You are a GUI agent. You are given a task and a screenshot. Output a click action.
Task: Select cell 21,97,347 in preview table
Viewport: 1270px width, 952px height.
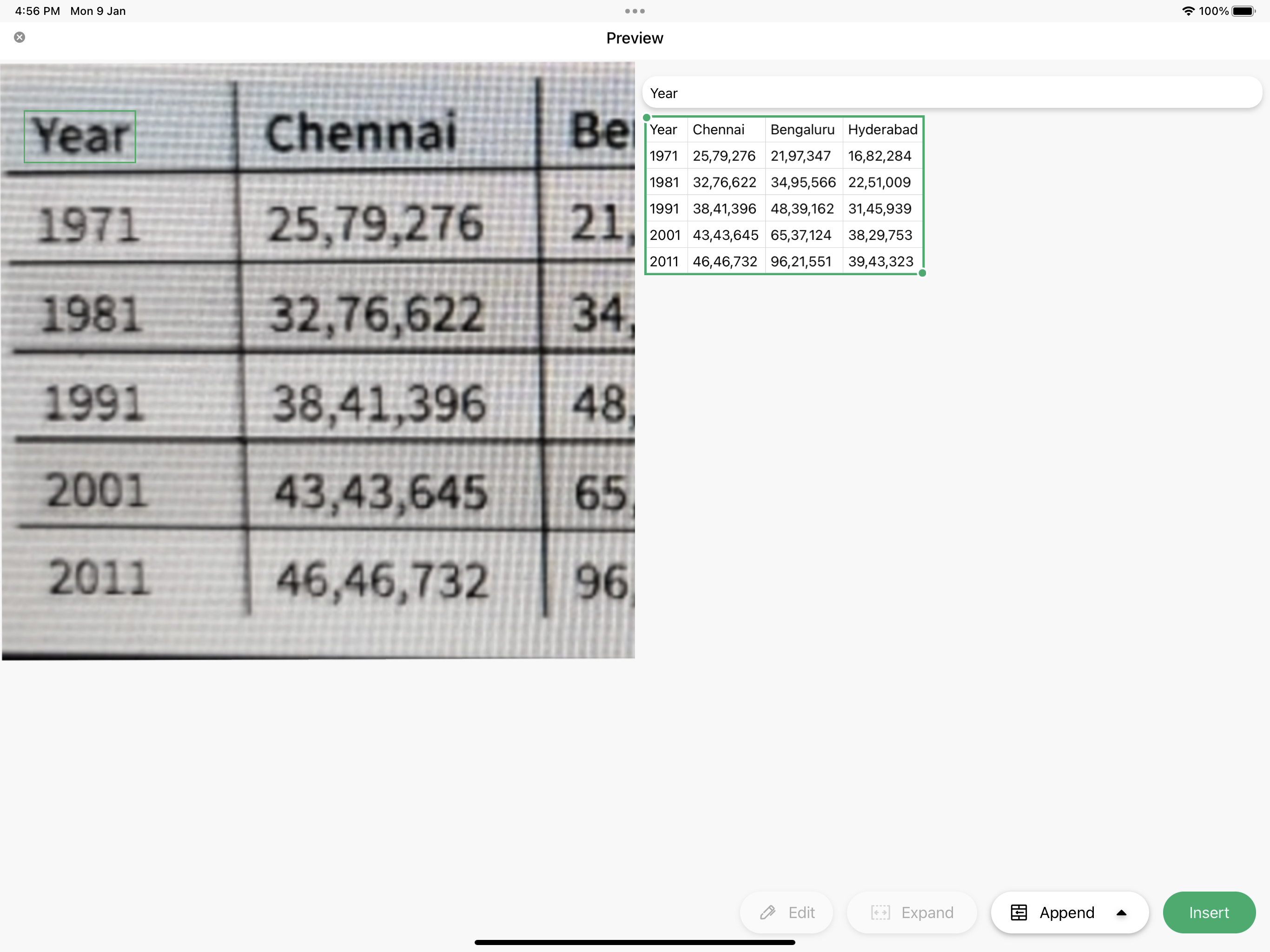(804, 156)
